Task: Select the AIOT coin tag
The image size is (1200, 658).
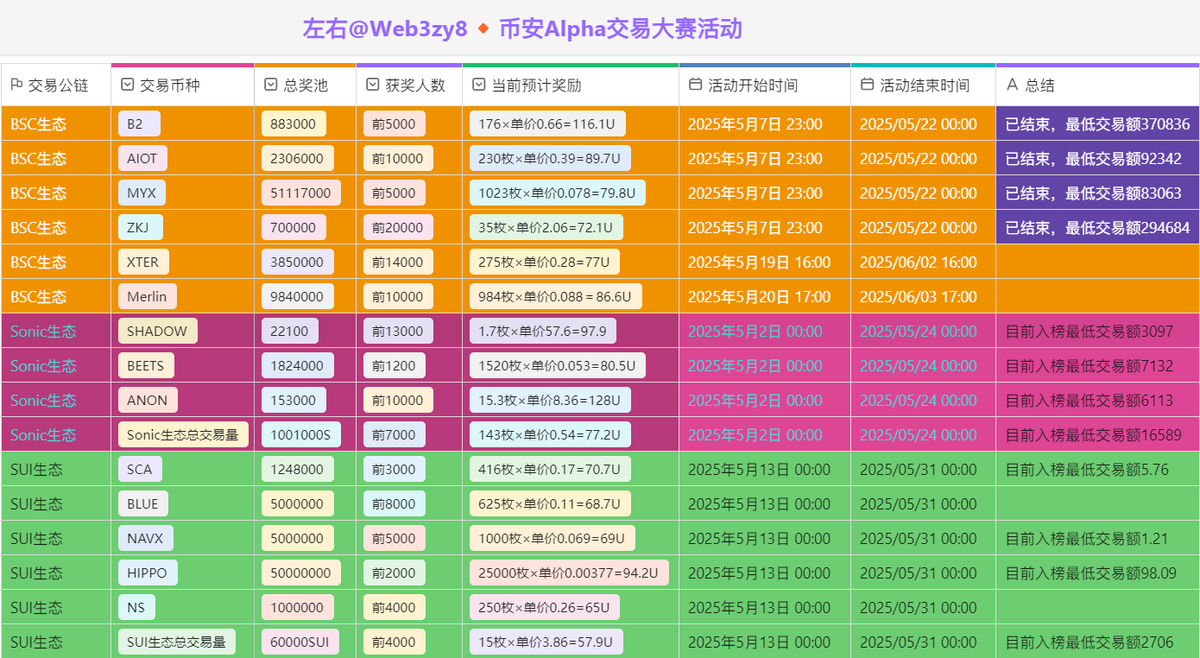Action: click(142, 159)
